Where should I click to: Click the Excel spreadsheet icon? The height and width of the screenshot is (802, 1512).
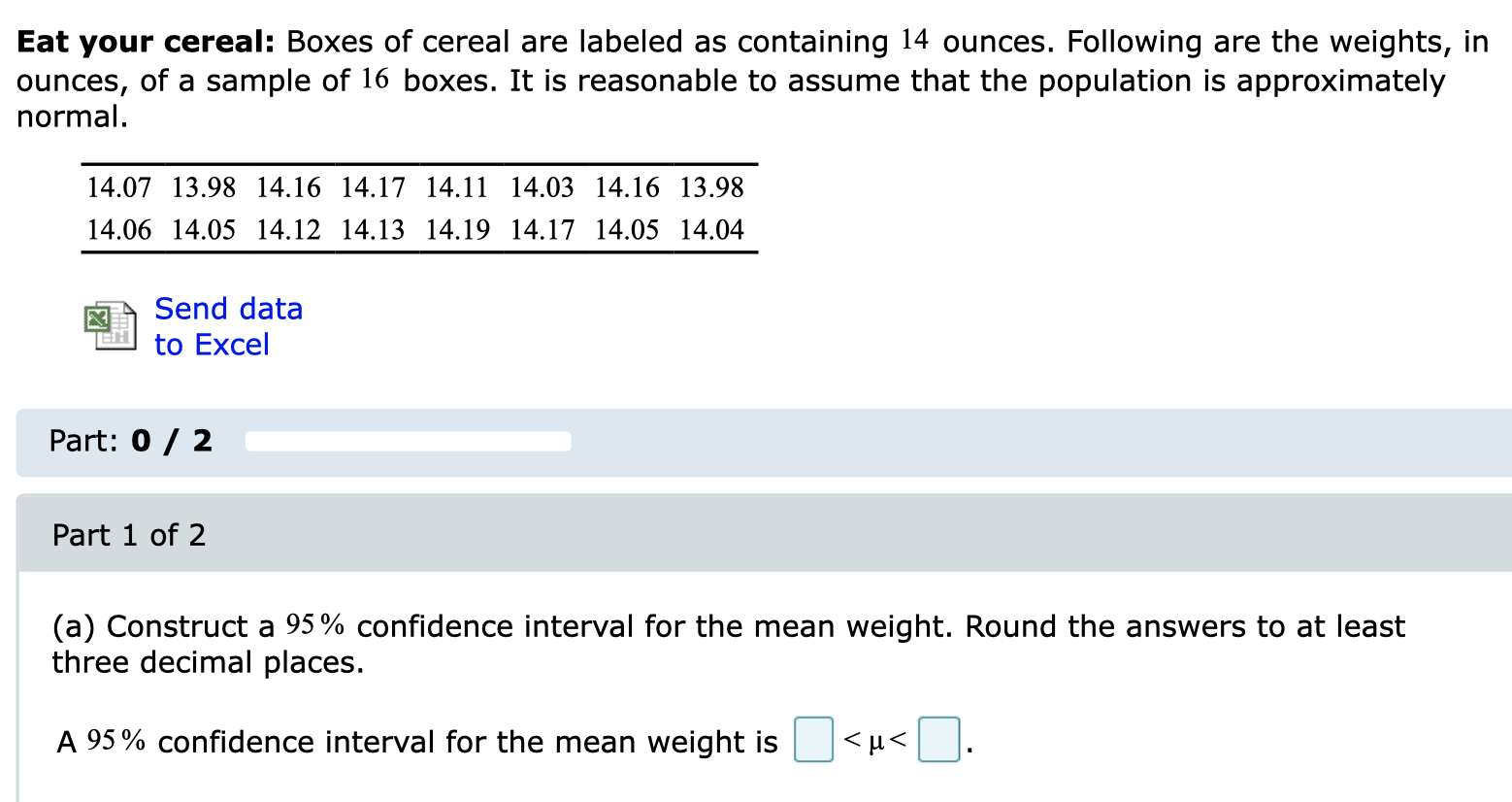[x=109, y=325]
